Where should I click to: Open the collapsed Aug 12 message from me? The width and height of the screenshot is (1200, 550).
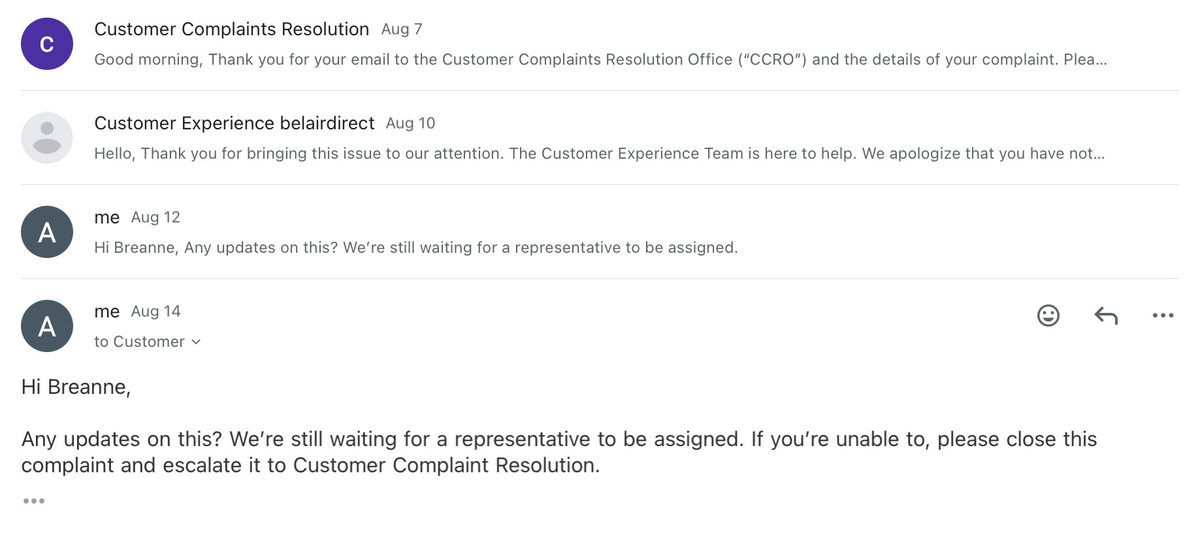[x=600, y=232]
